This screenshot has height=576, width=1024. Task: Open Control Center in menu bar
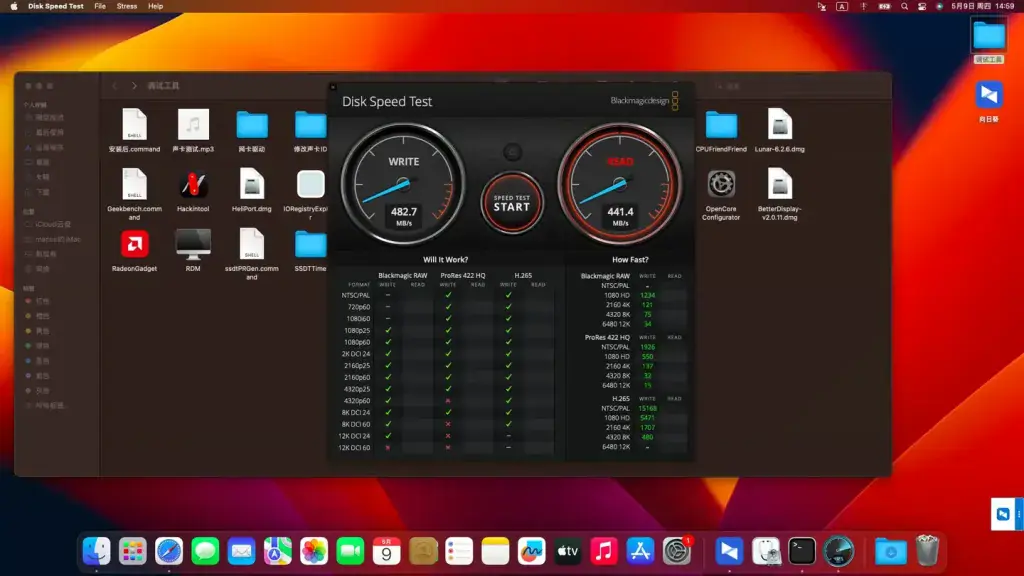922,6
